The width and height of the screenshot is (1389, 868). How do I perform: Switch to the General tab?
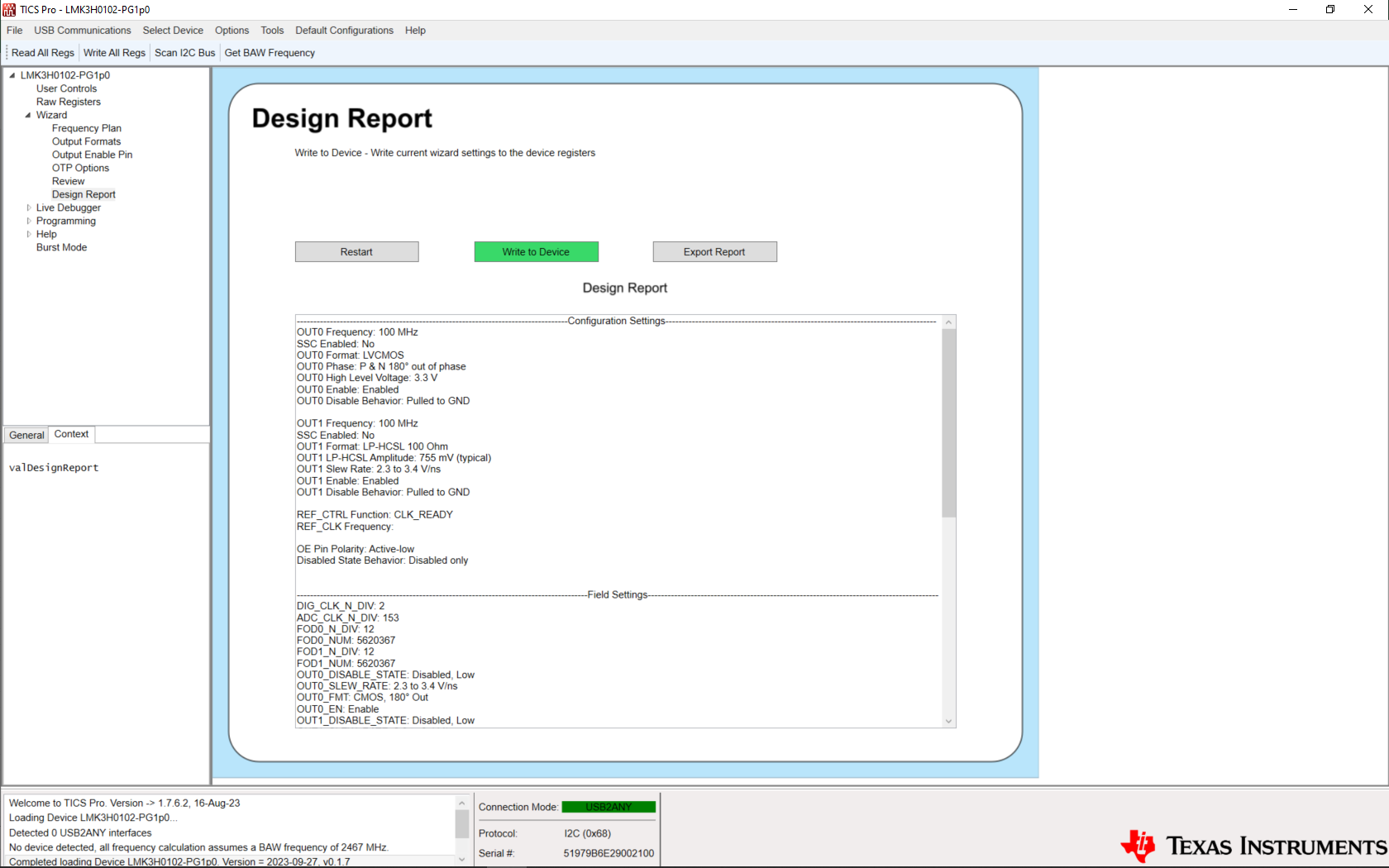click(26, 435)
